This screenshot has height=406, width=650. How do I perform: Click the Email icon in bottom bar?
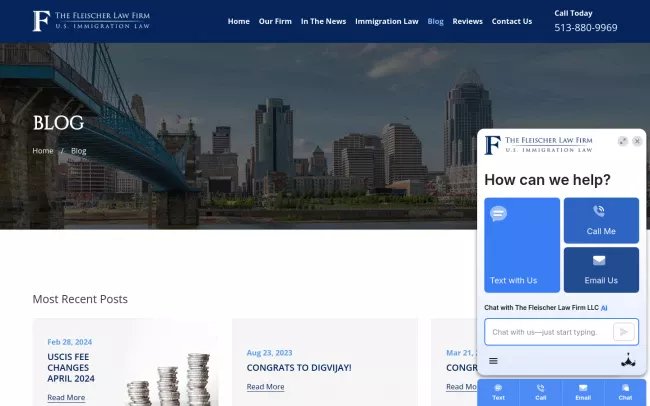tap(583, 391)
